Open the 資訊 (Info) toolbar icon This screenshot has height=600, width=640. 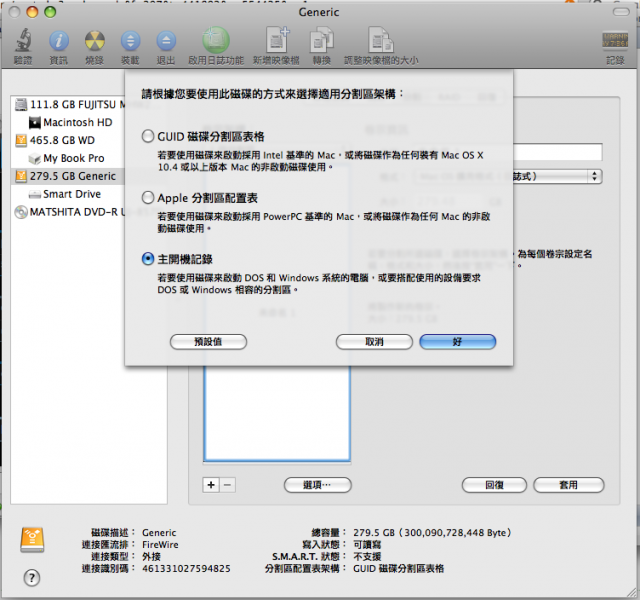tap(59, 41)
